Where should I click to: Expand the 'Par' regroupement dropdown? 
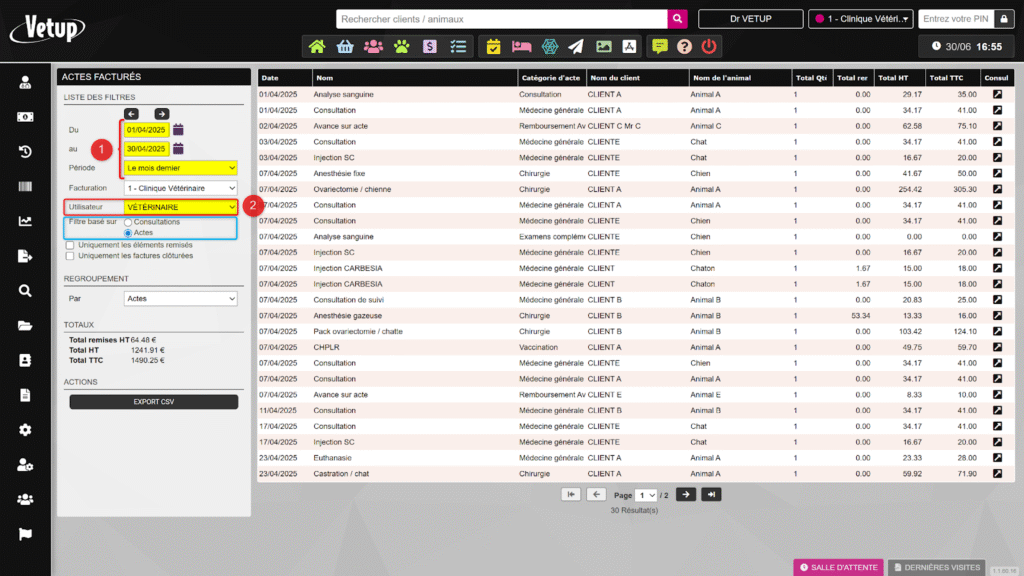[x=180, y=298]
